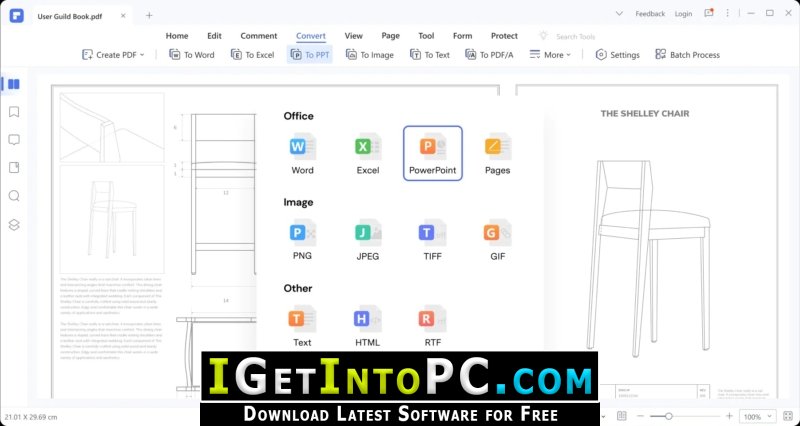Screen dimensions: 800x426
Task: Adjust the zoom slider handle
Action: pos(668,417)
